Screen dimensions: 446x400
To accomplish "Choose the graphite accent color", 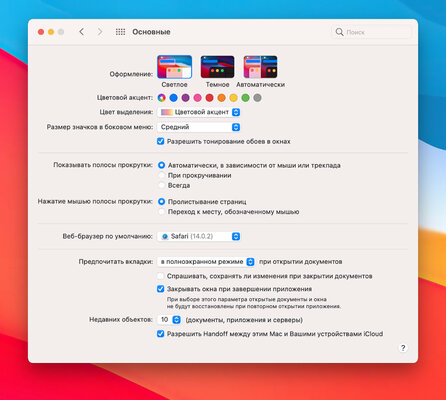I will click(257, 98).
